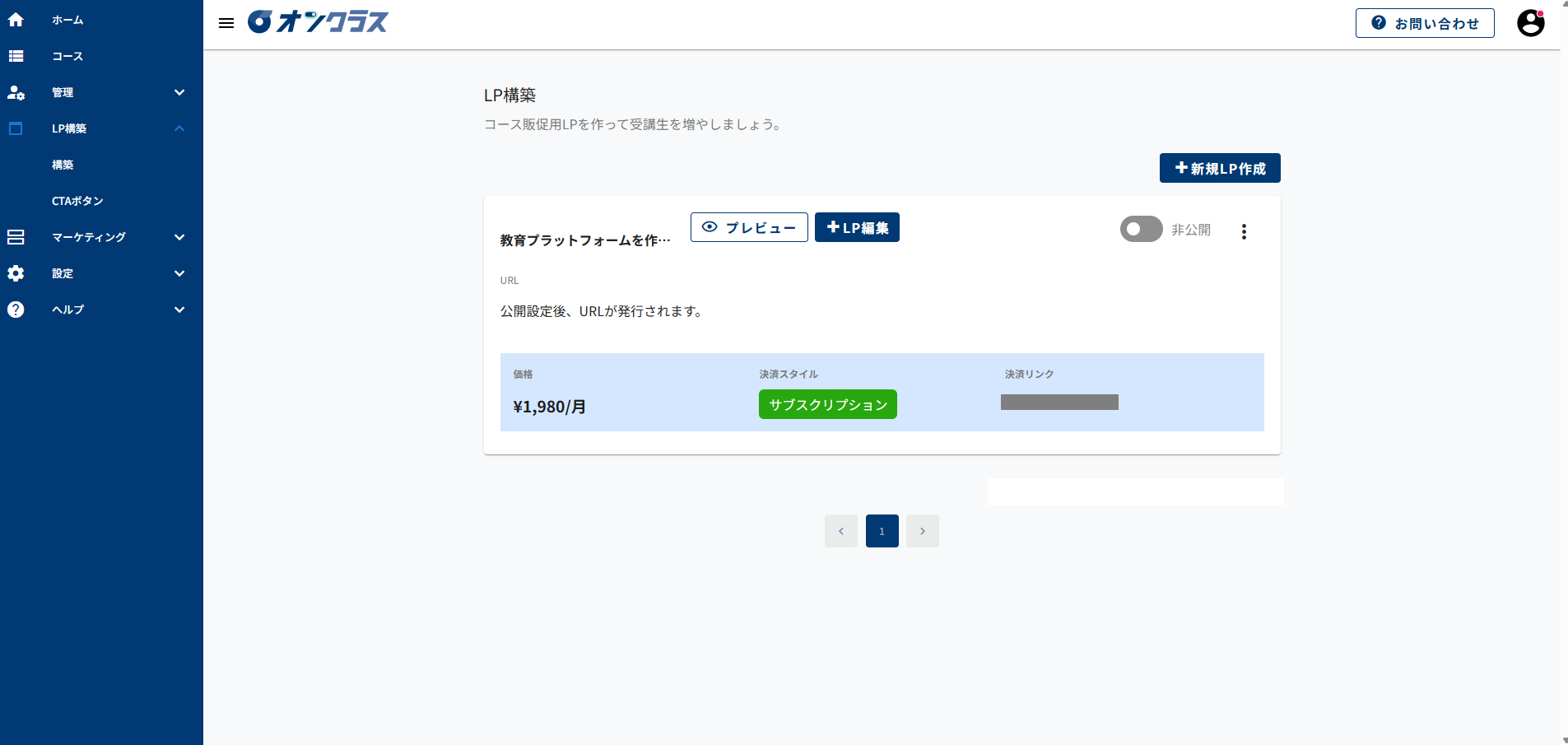Click the preview eye icon on プレビュー button
1568x745 pixels.
coord(711,227)
